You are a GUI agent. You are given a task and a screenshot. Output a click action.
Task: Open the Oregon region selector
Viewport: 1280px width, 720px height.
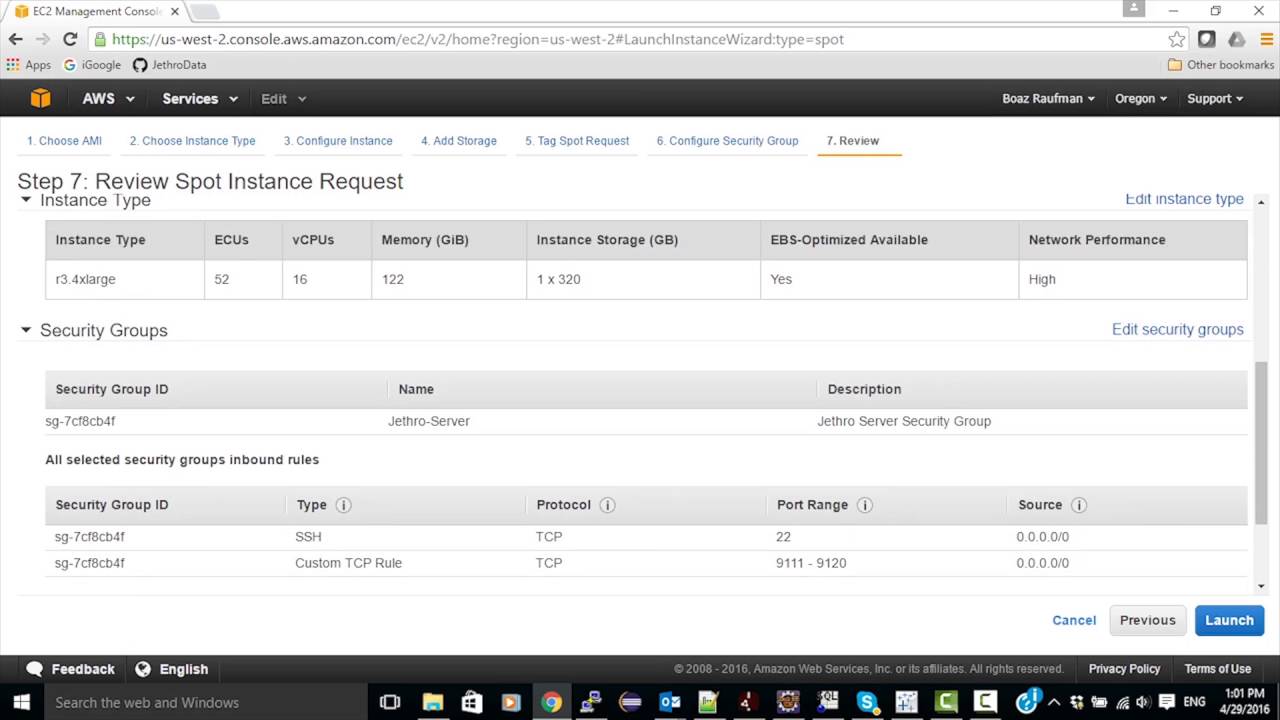[1141, 98]
